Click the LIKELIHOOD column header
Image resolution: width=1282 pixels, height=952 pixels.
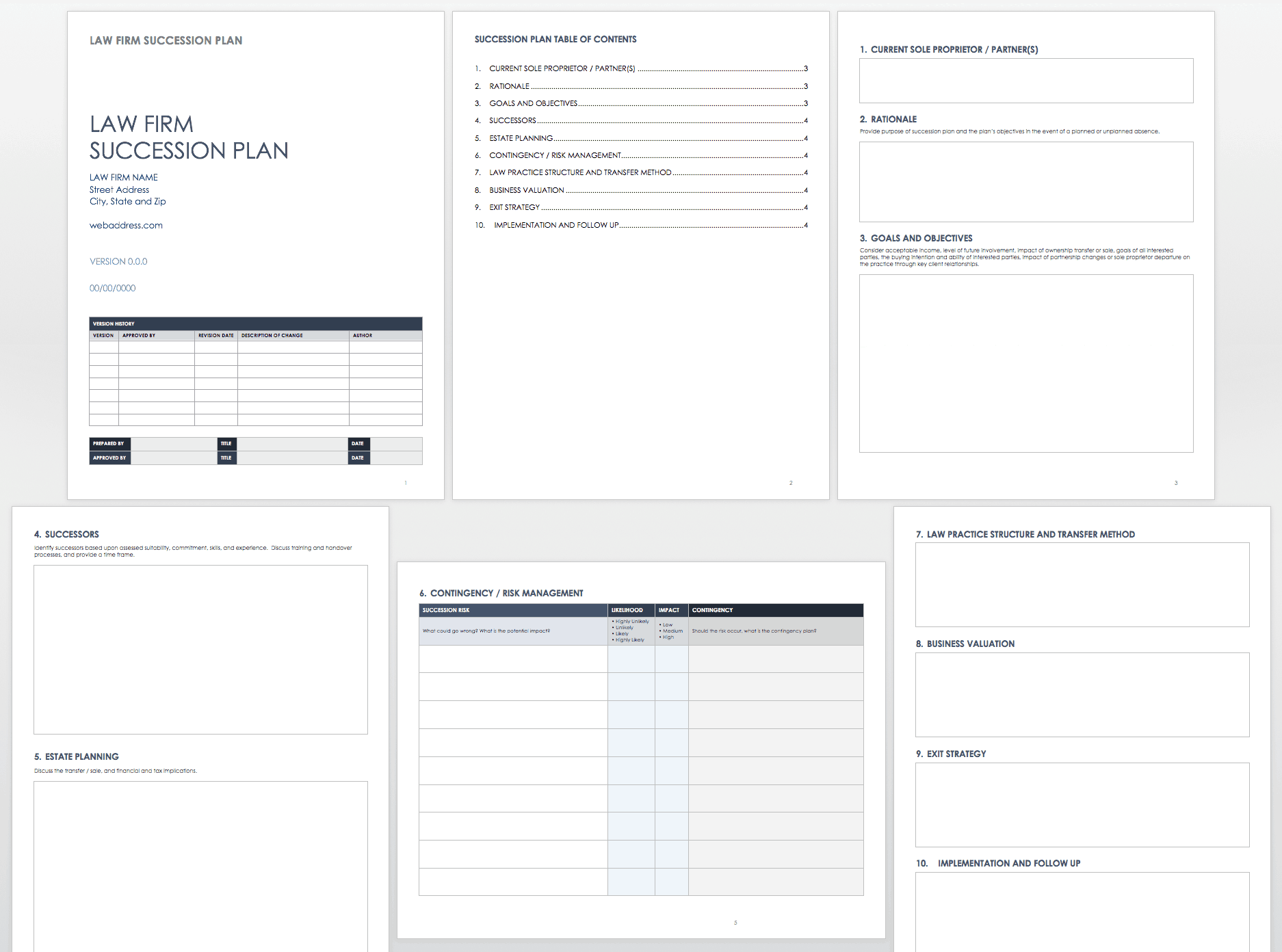pyautogui.click(x=631, y=610)
